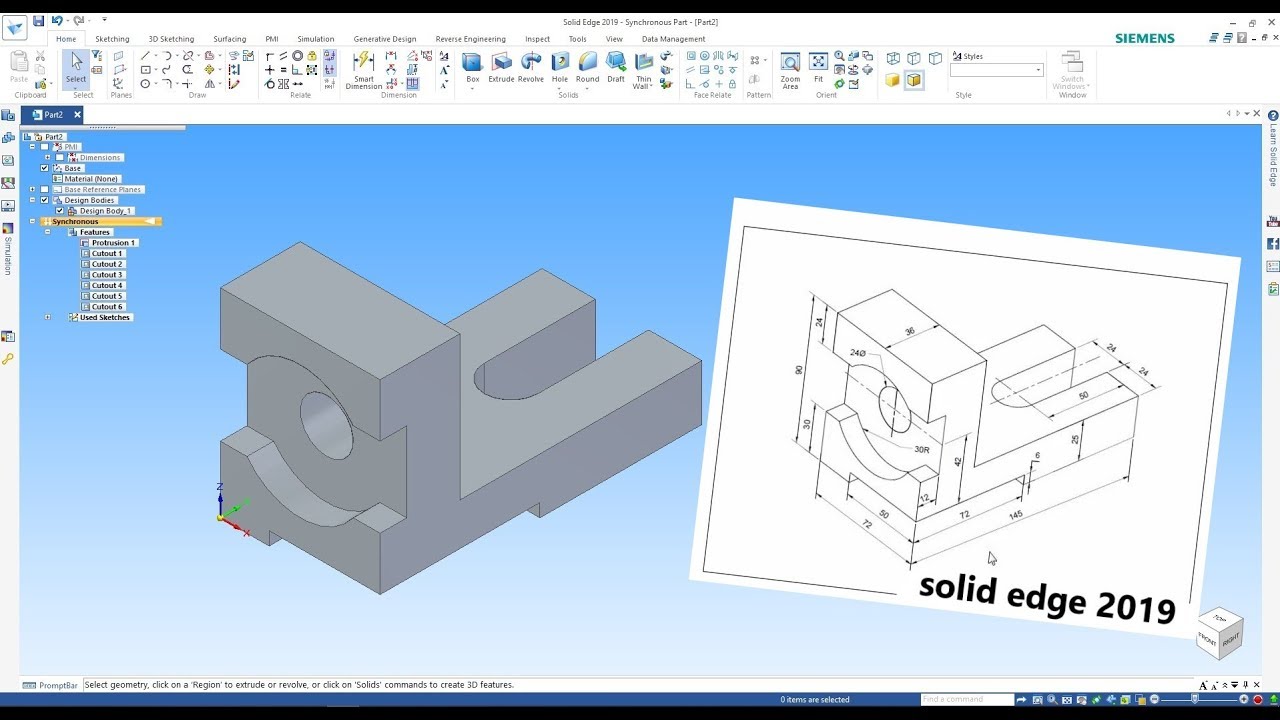Choose the Box solid command
Screen dimensions: 1280x720
[472, 67]
